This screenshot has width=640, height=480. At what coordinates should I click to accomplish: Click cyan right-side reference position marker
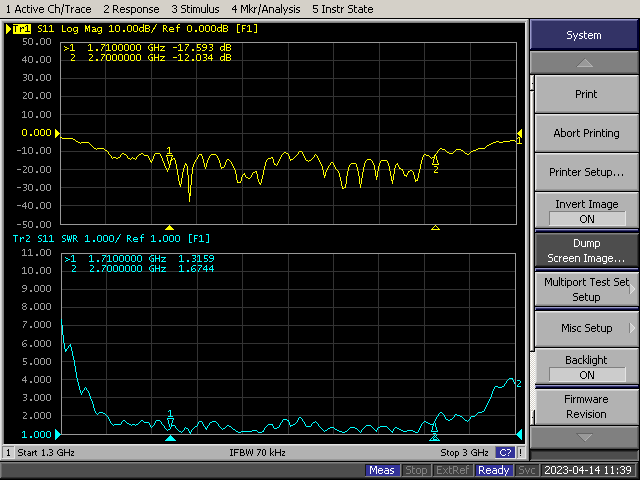[519, 434]
